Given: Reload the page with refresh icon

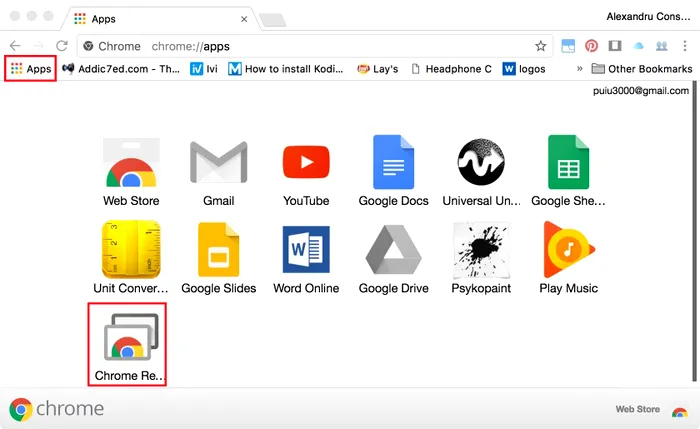Looking at the screenshot, I should pyautogui.click(x=62, y=46).
